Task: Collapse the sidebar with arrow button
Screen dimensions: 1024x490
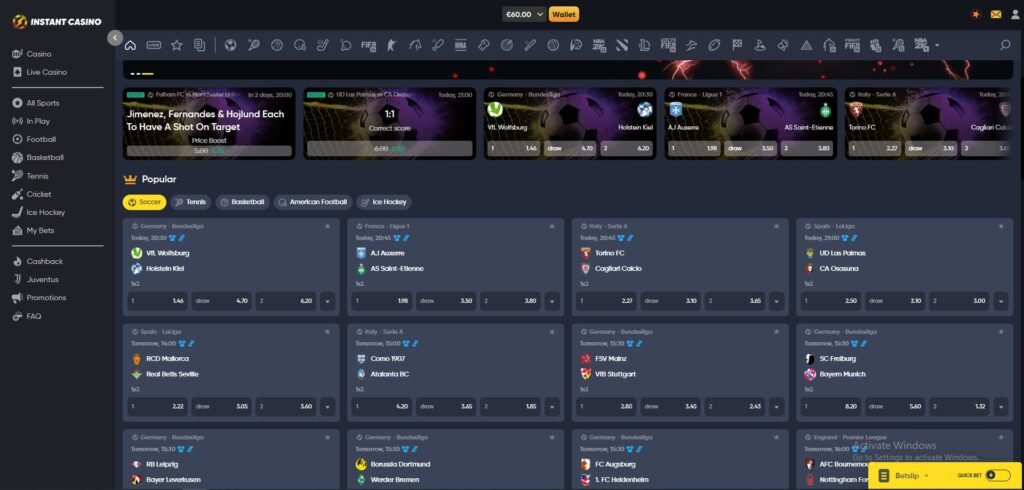Action: pyautogui.click(x=115, y=38)
